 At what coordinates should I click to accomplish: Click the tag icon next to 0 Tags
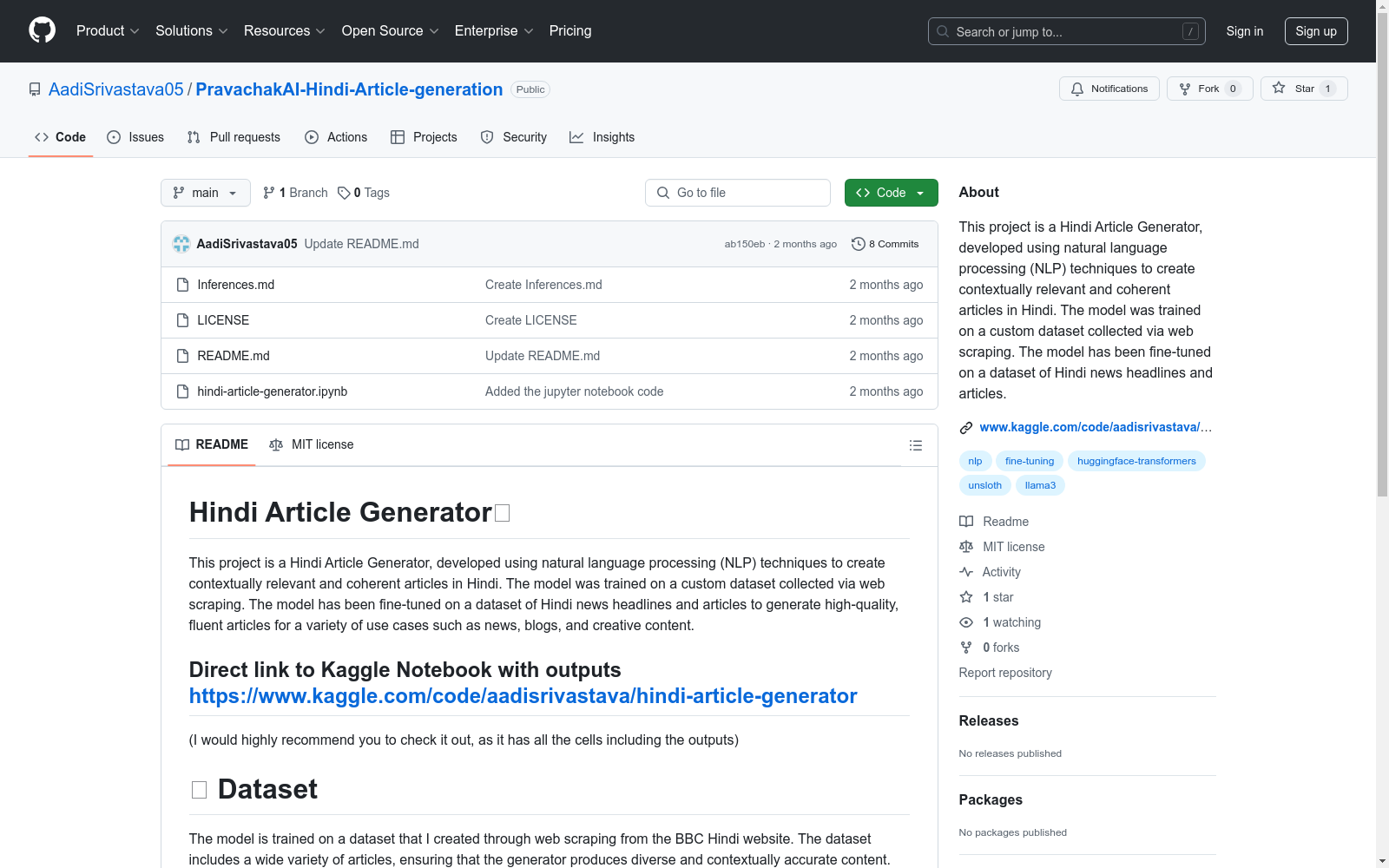[344, 193]
